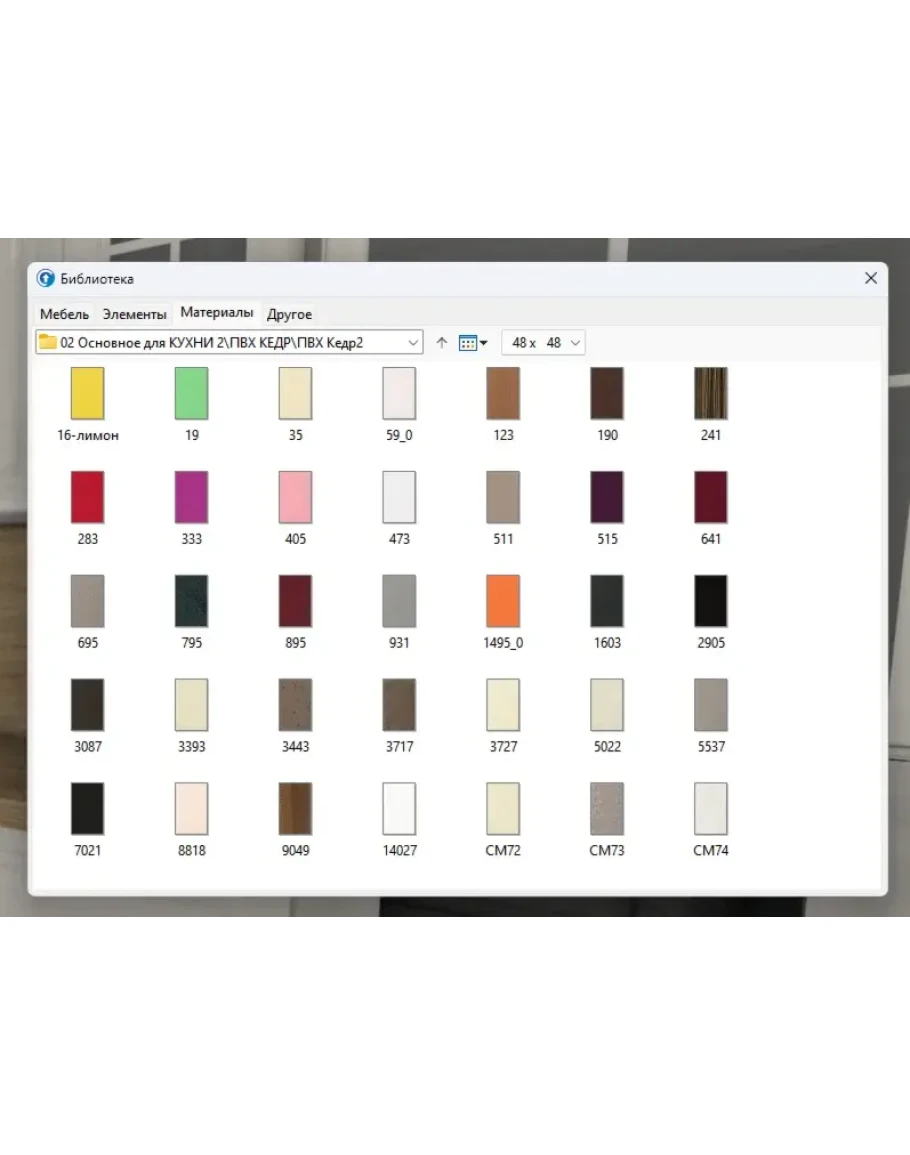Click the Library app icon in title bar
Image resolution: width=910 pixels, height=1155 pixels.
tap(46, 279)
